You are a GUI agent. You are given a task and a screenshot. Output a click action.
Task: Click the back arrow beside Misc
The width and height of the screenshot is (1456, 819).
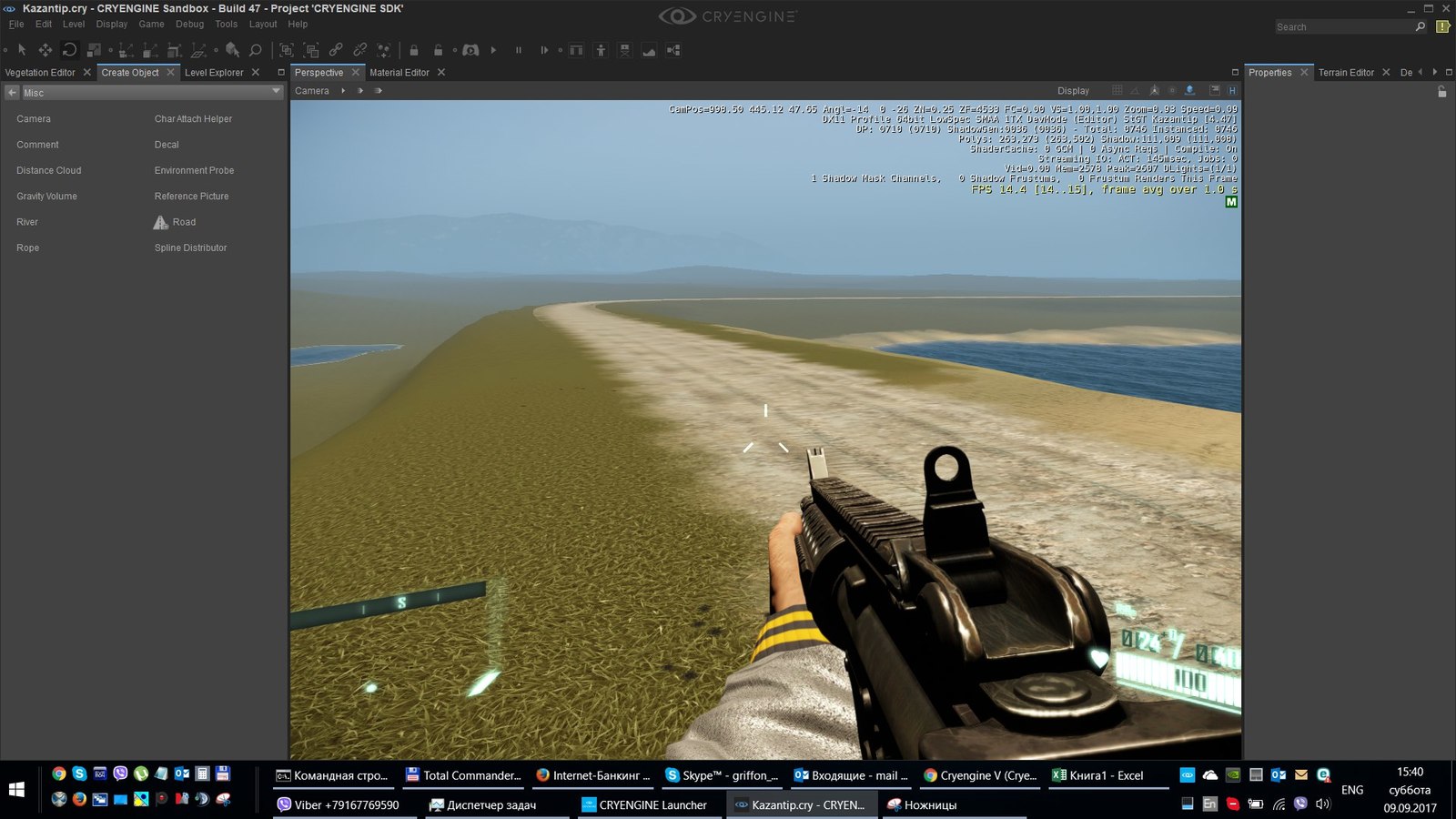pos(13,92)
